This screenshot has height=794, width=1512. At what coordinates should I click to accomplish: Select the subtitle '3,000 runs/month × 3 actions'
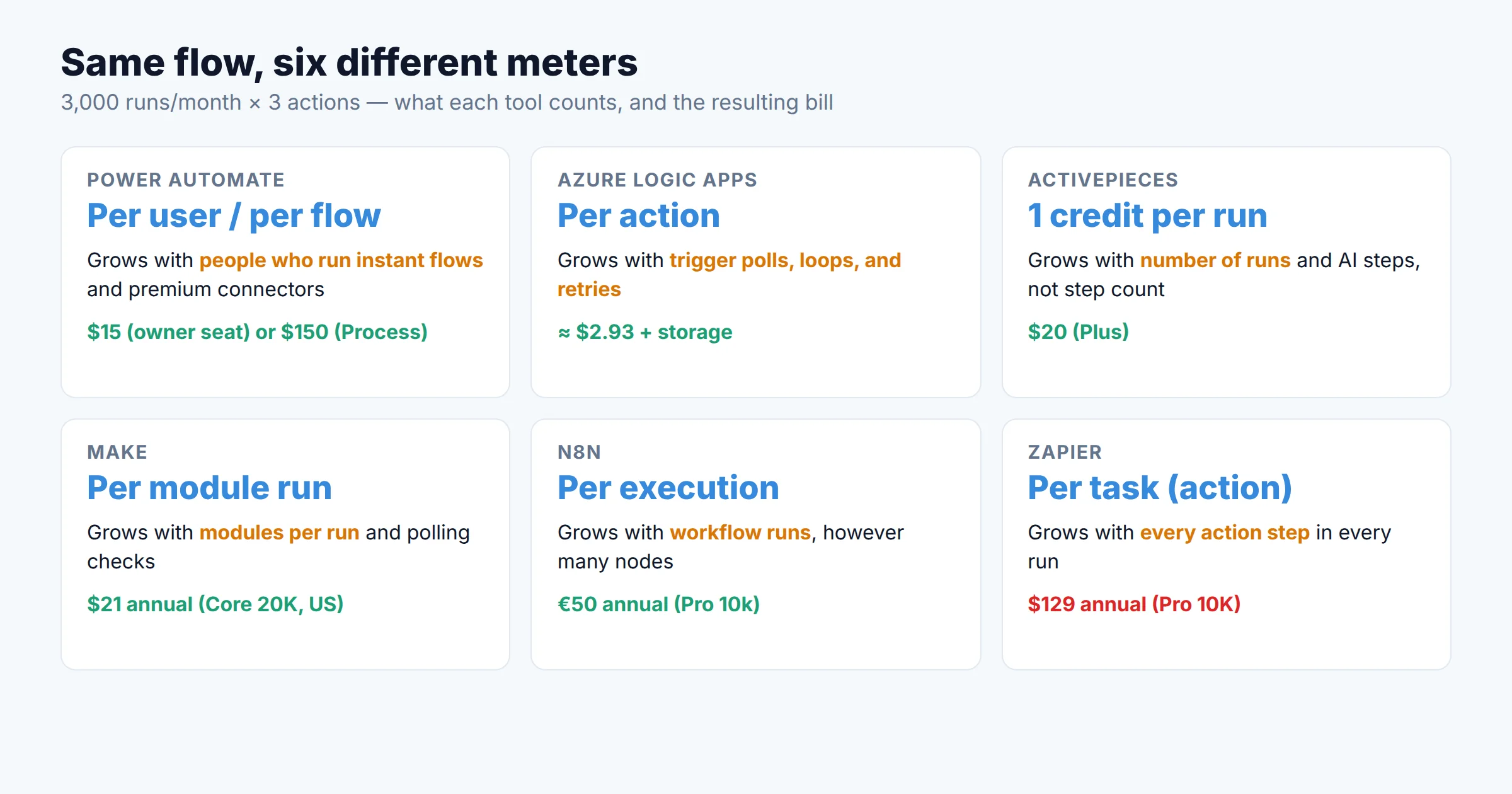click(210, 102)
